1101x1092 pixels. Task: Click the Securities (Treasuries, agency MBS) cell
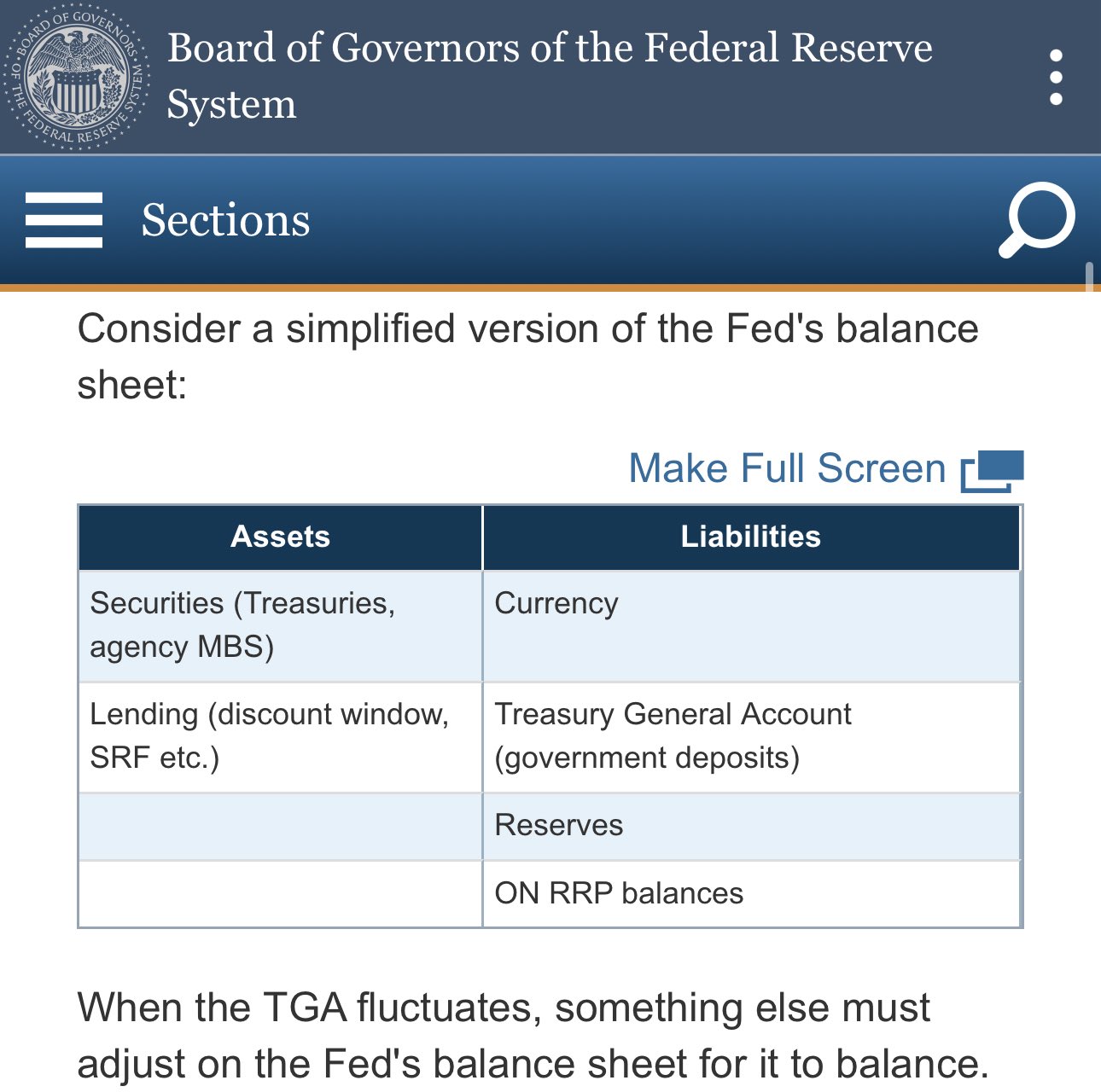[x=280, y=625]
